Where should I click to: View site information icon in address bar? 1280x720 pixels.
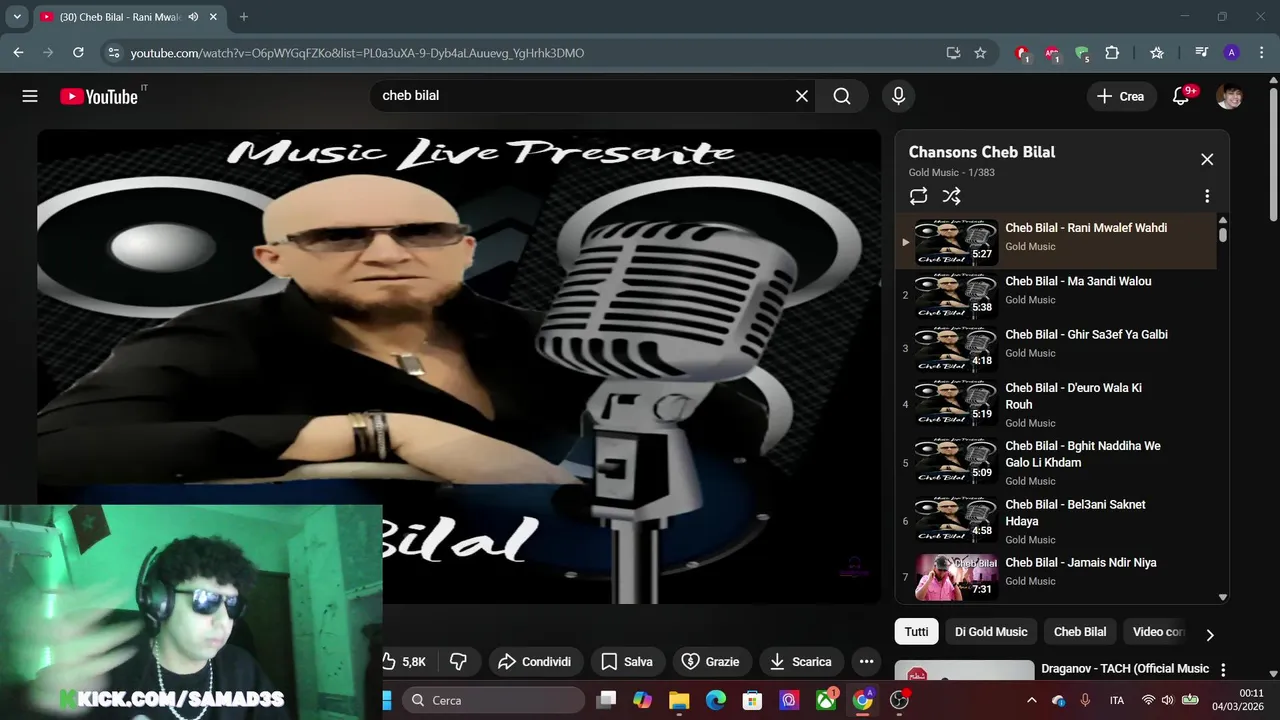112,53
